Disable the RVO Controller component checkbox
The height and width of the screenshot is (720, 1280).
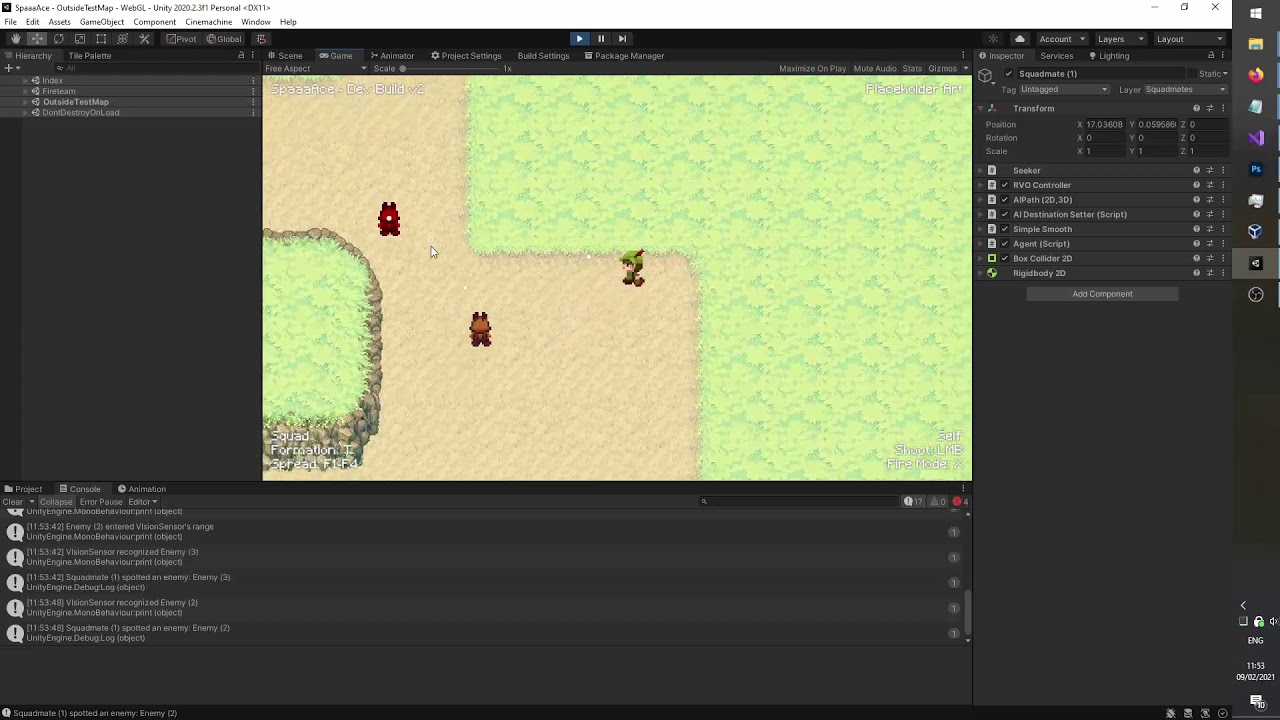click(1005, 185)
